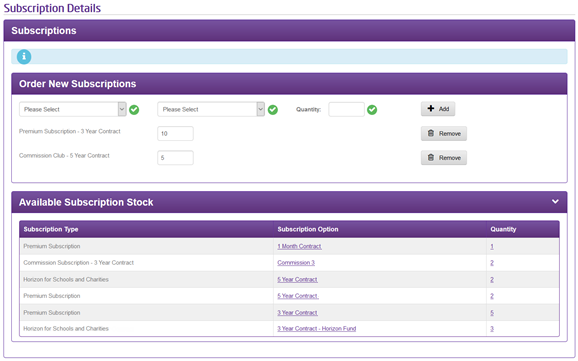Click quantity link 2 in Commission 3 row

(x=492, y=263)
